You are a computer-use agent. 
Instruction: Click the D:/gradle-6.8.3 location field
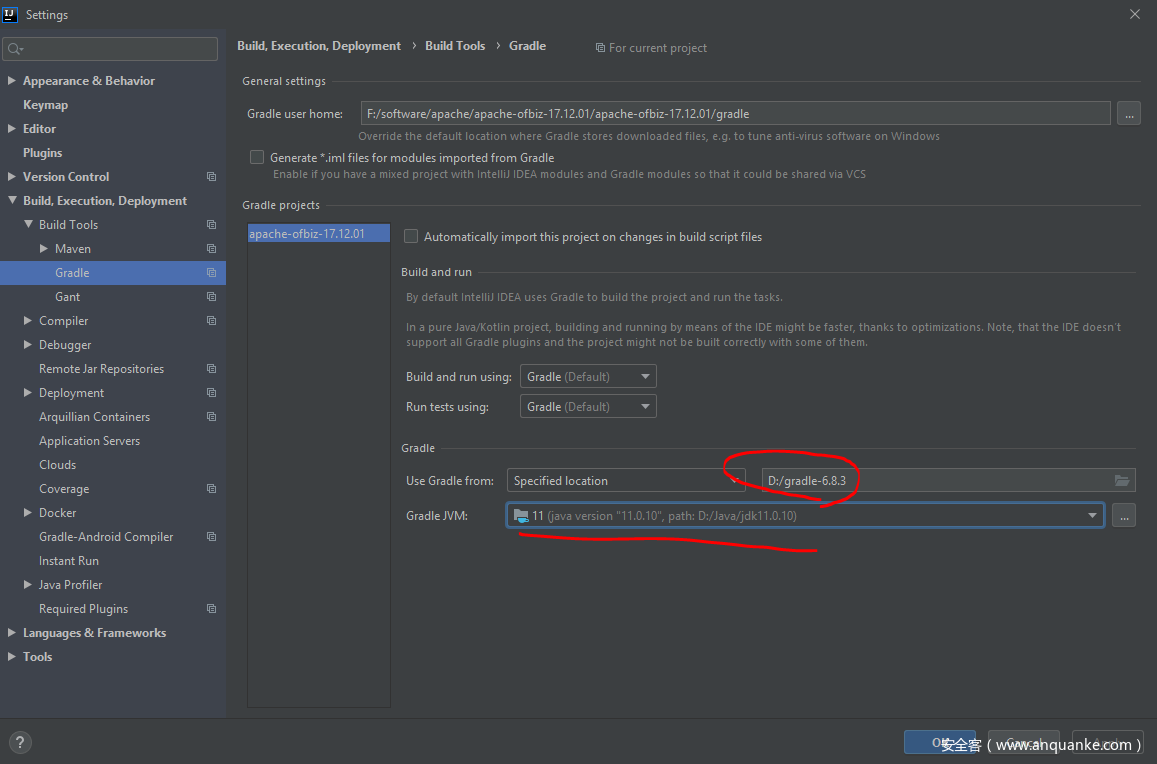948,481
